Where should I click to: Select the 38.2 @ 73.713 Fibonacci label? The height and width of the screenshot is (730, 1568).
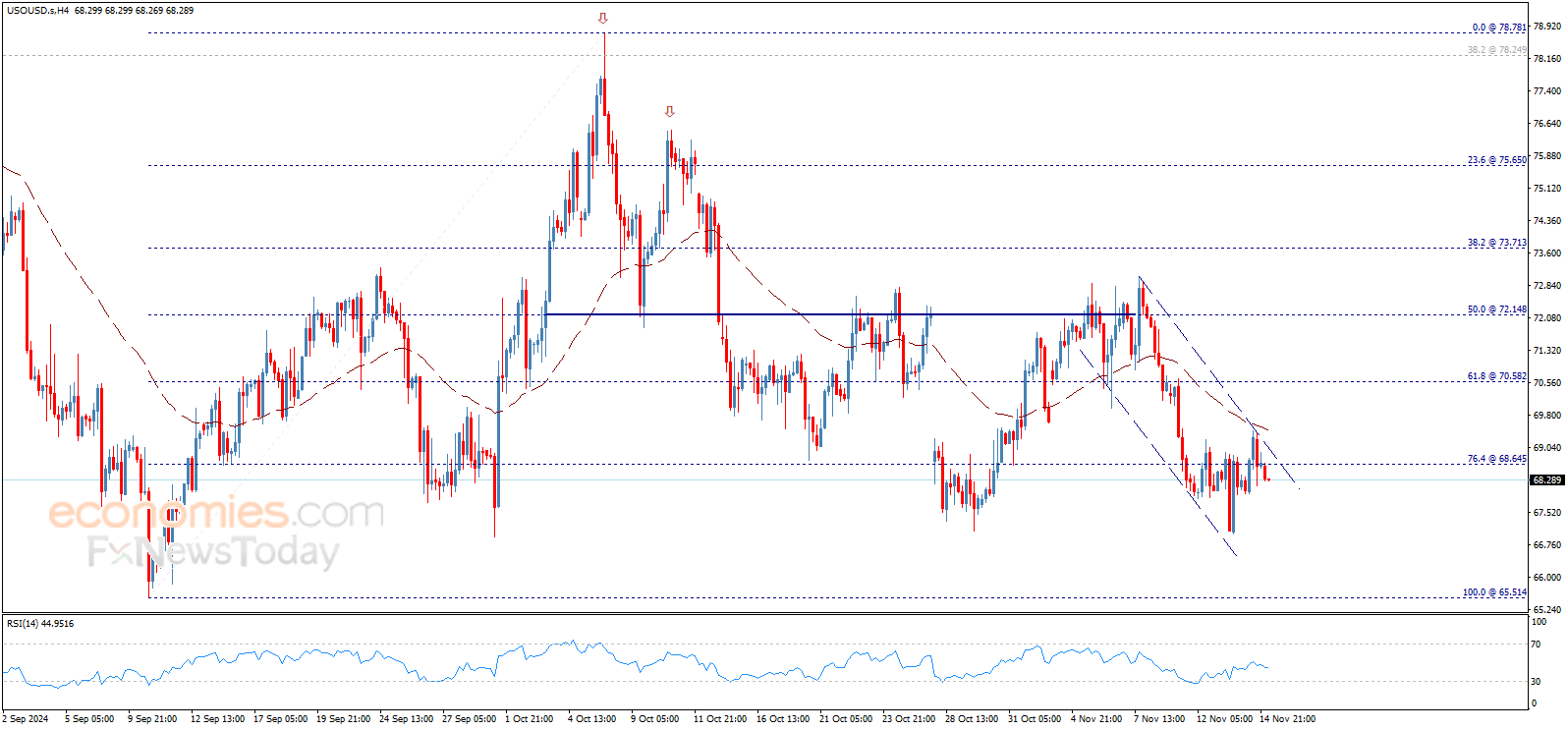click(x=1497, y=243)
